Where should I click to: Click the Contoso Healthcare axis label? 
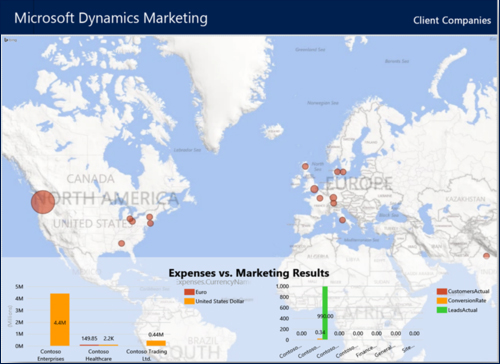99,355
